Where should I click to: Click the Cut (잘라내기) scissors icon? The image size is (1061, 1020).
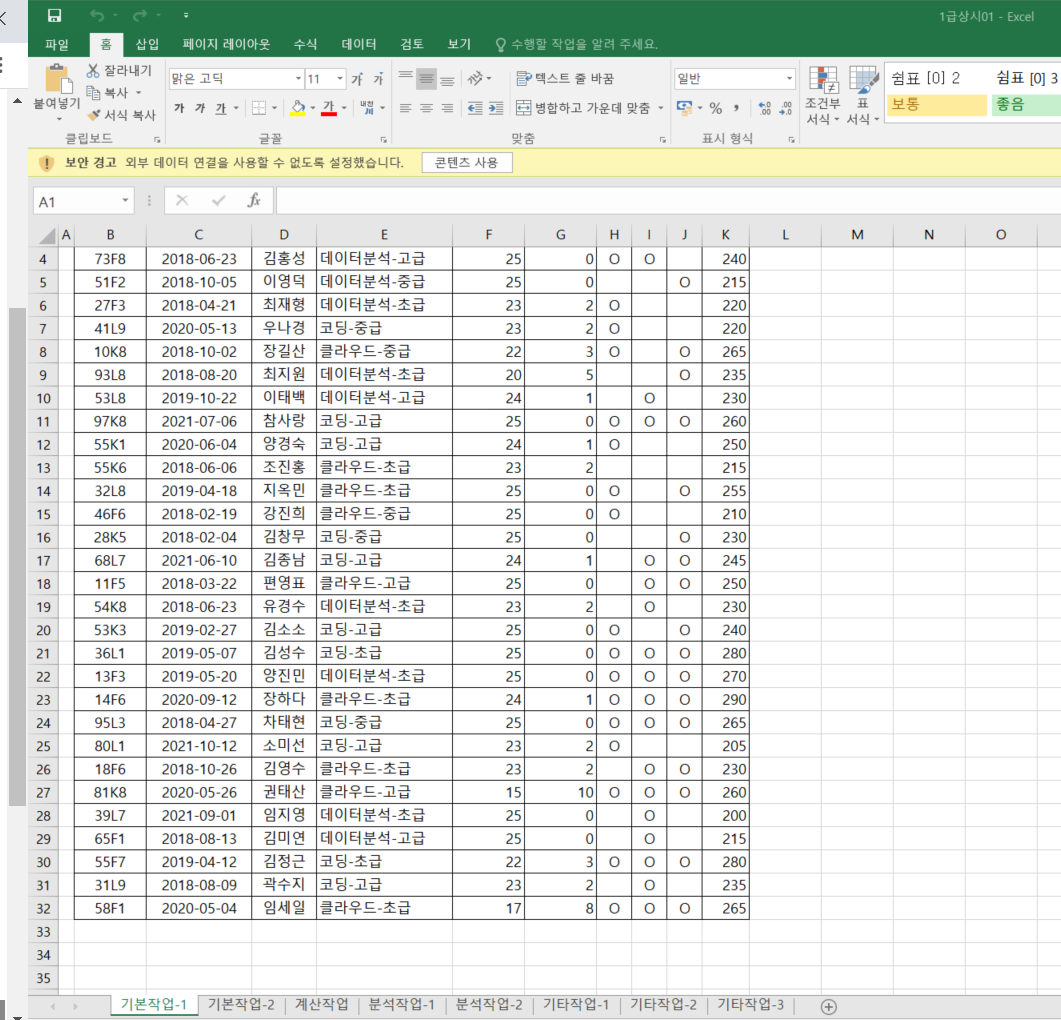click(94, 70)
